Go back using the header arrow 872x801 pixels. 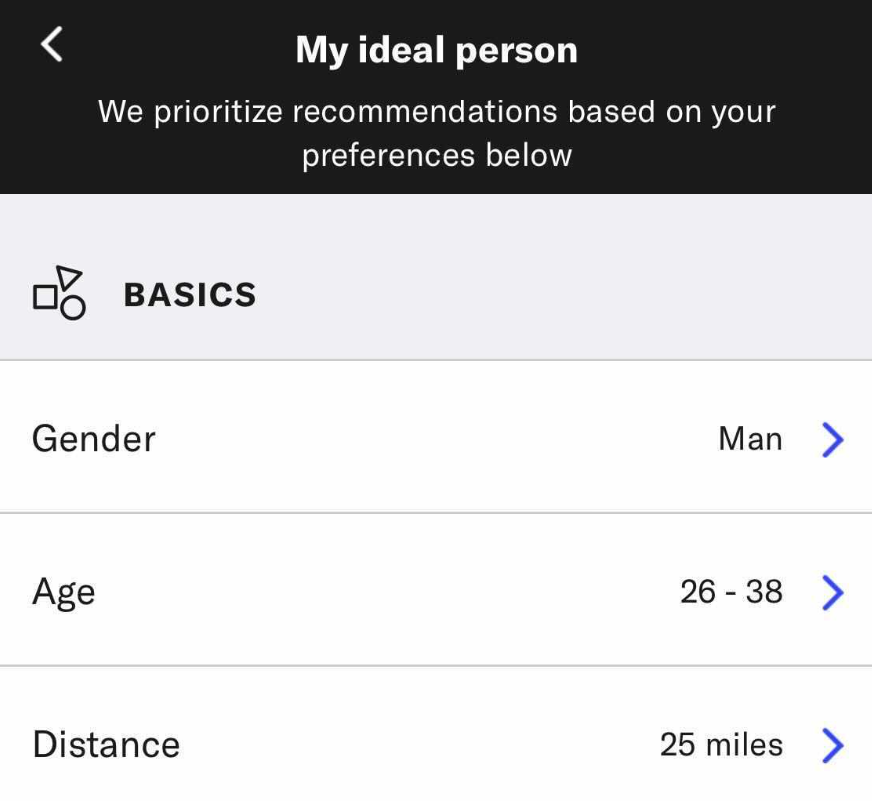click(52, 44)
